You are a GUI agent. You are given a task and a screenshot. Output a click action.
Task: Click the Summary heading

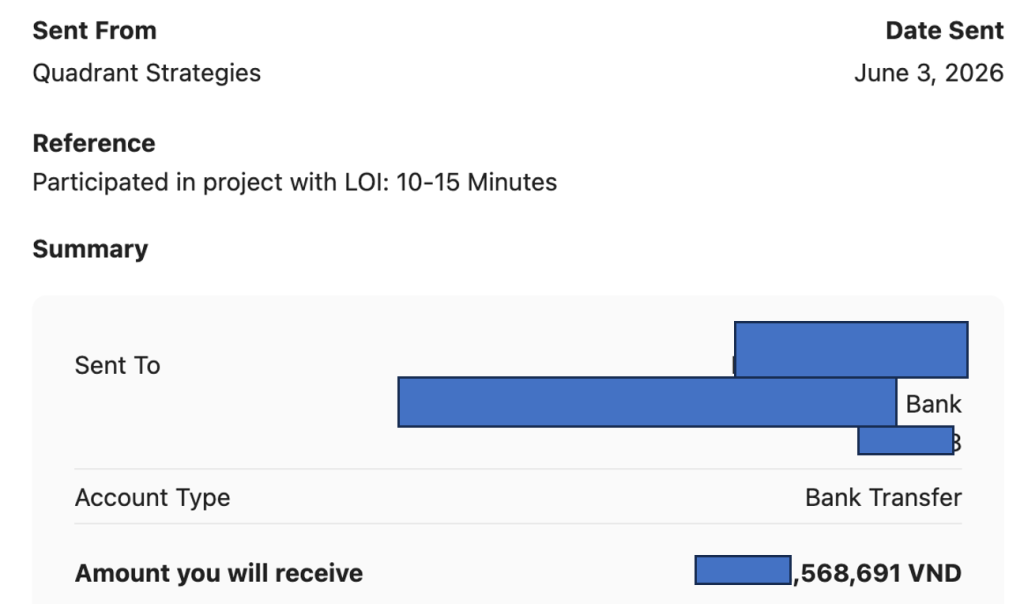pos(90,249)
